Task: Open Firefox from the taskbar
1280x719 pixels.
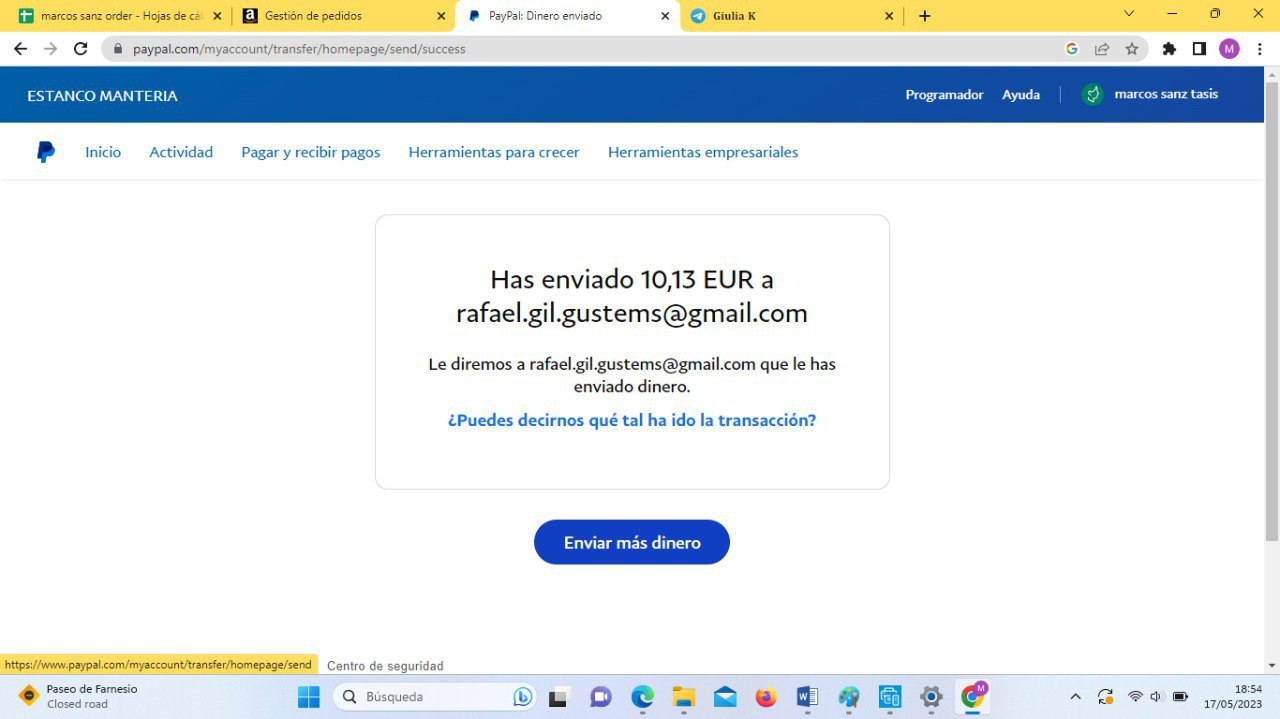Action: [x=765, y=697]
